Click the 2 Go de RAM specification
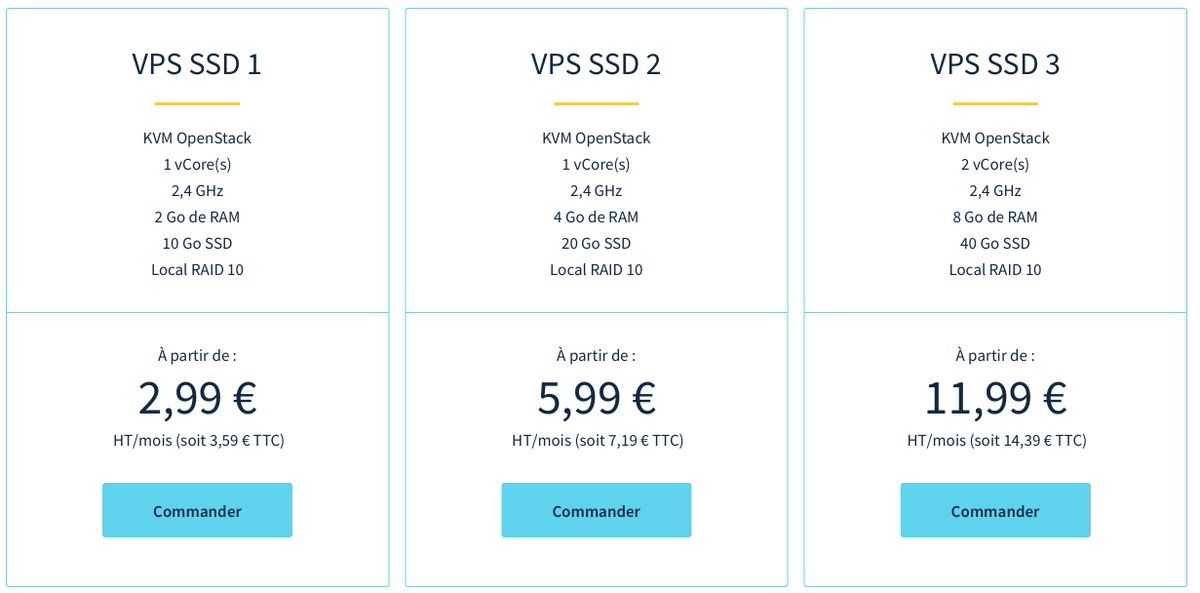1200x593 pixels. pos(197,217)
